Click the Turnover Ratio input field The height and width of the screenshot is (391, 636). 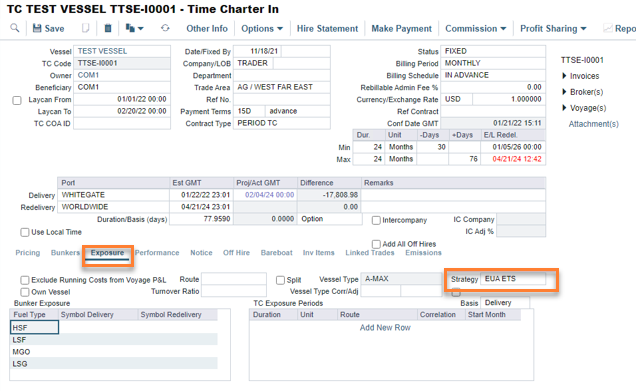(x=234, y=291)
